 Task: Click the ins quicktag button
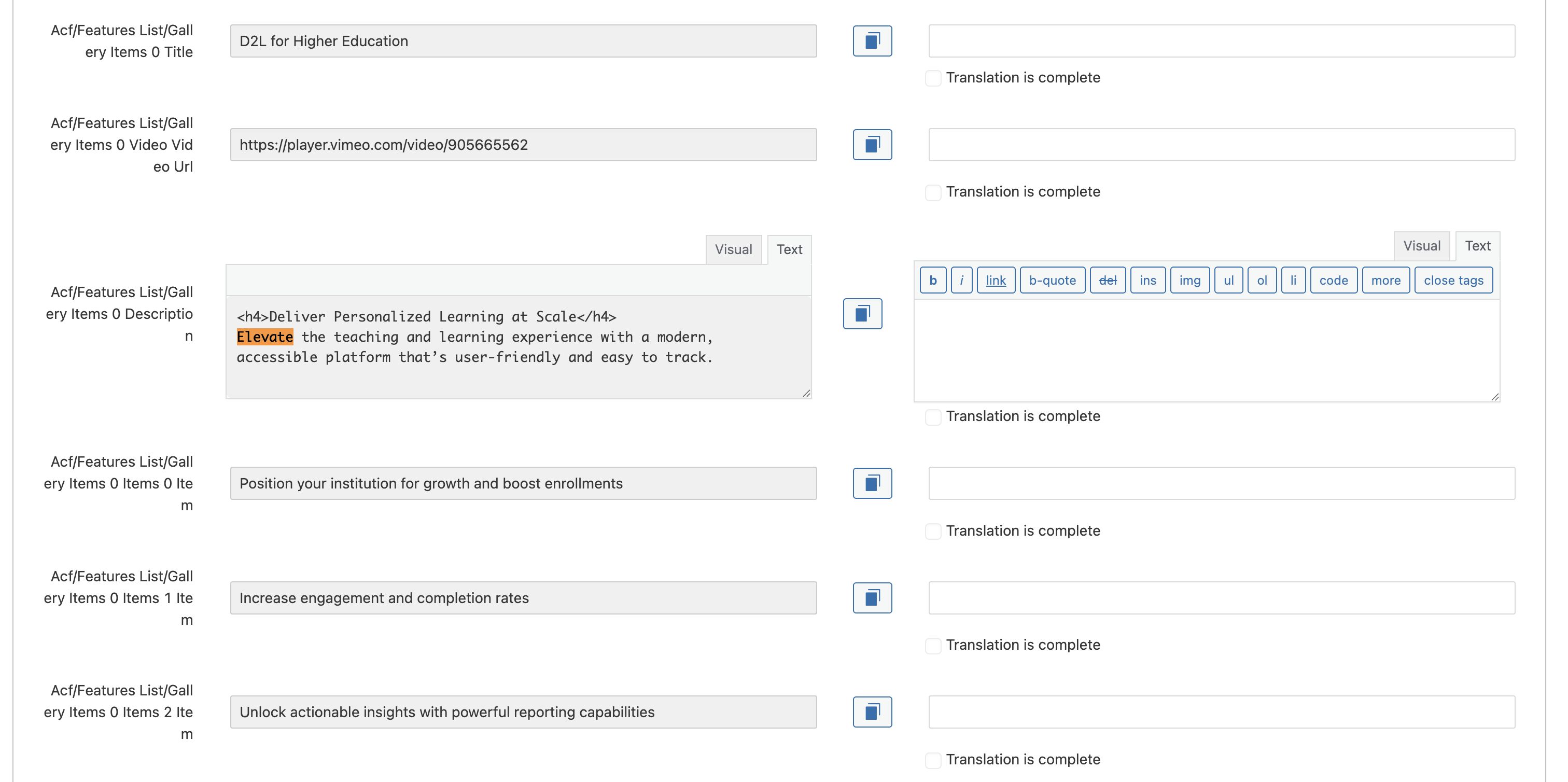(1147, 281)
